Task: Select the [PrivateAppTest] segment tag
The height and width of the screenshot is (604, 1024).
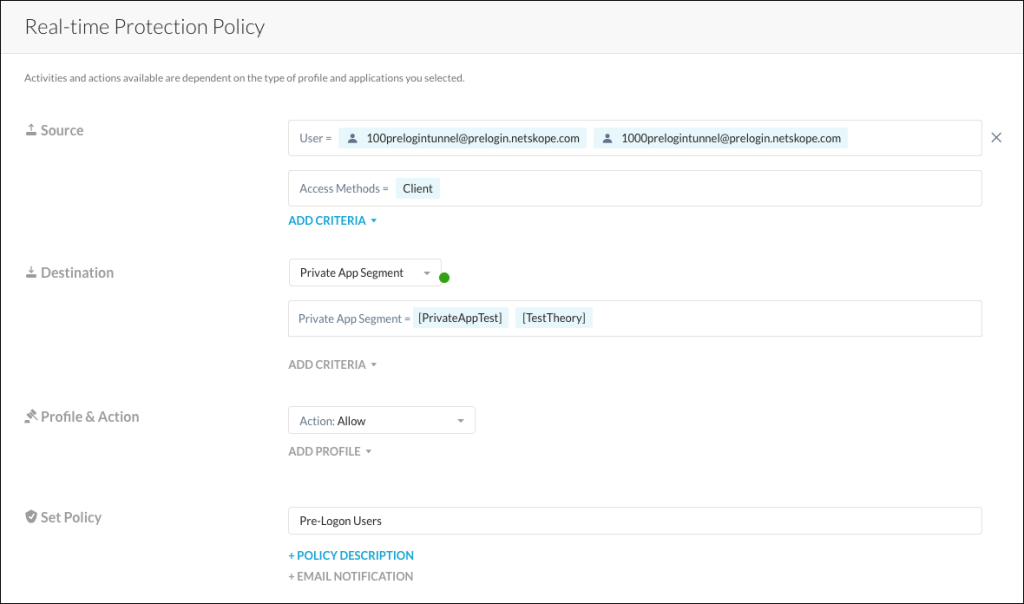Action: pos(460,318)
